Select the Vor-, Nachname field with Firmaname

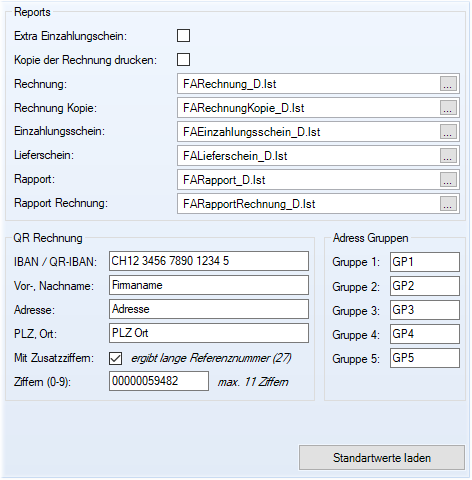(209, 285)
